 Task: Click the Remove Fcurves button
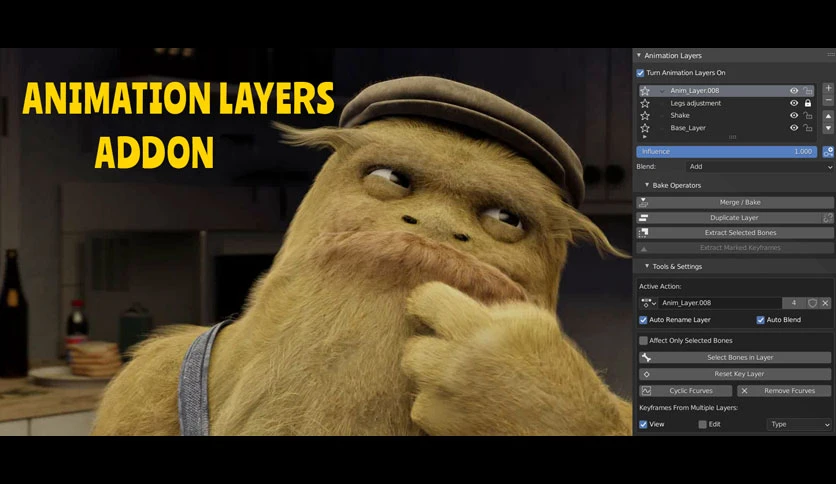(x=784, y=391)
